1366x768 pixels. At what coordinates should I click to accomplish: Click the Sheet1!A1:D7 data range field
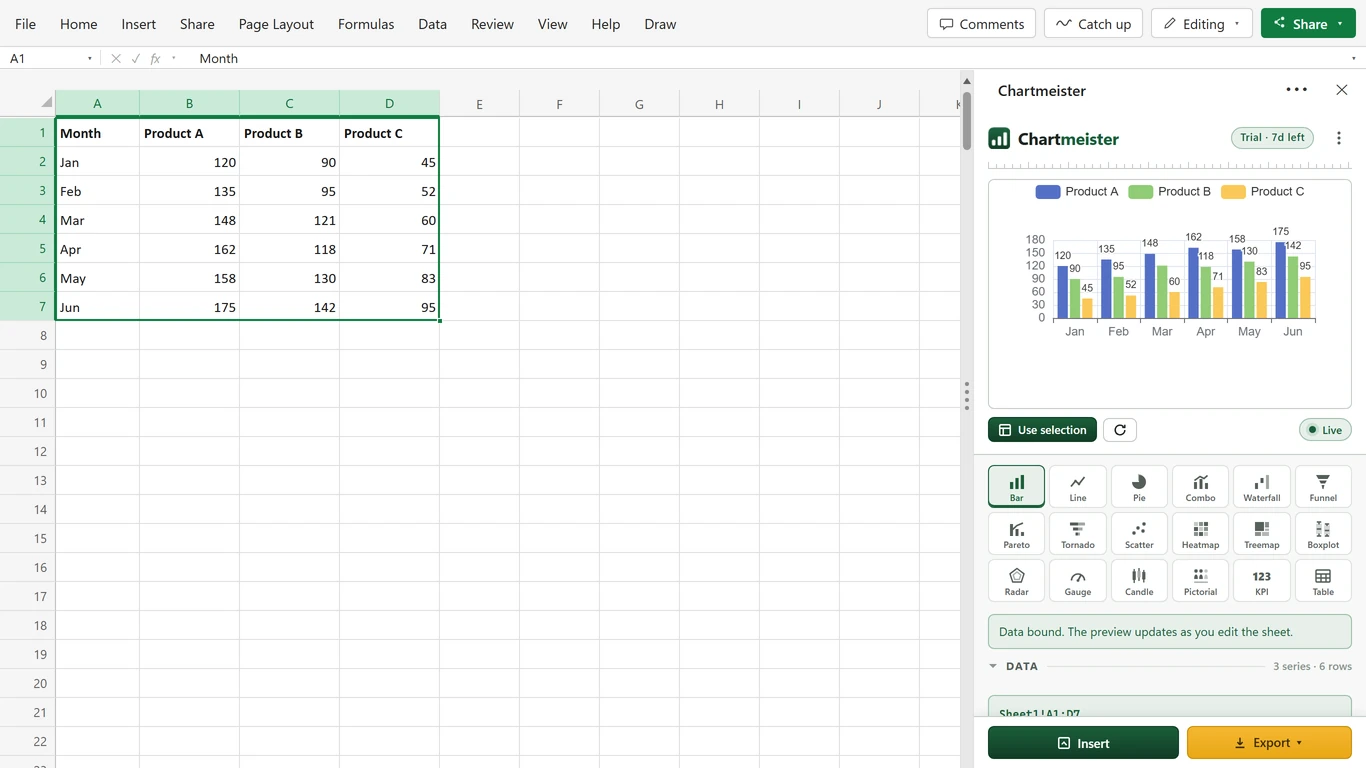[x=1169, y=708]
